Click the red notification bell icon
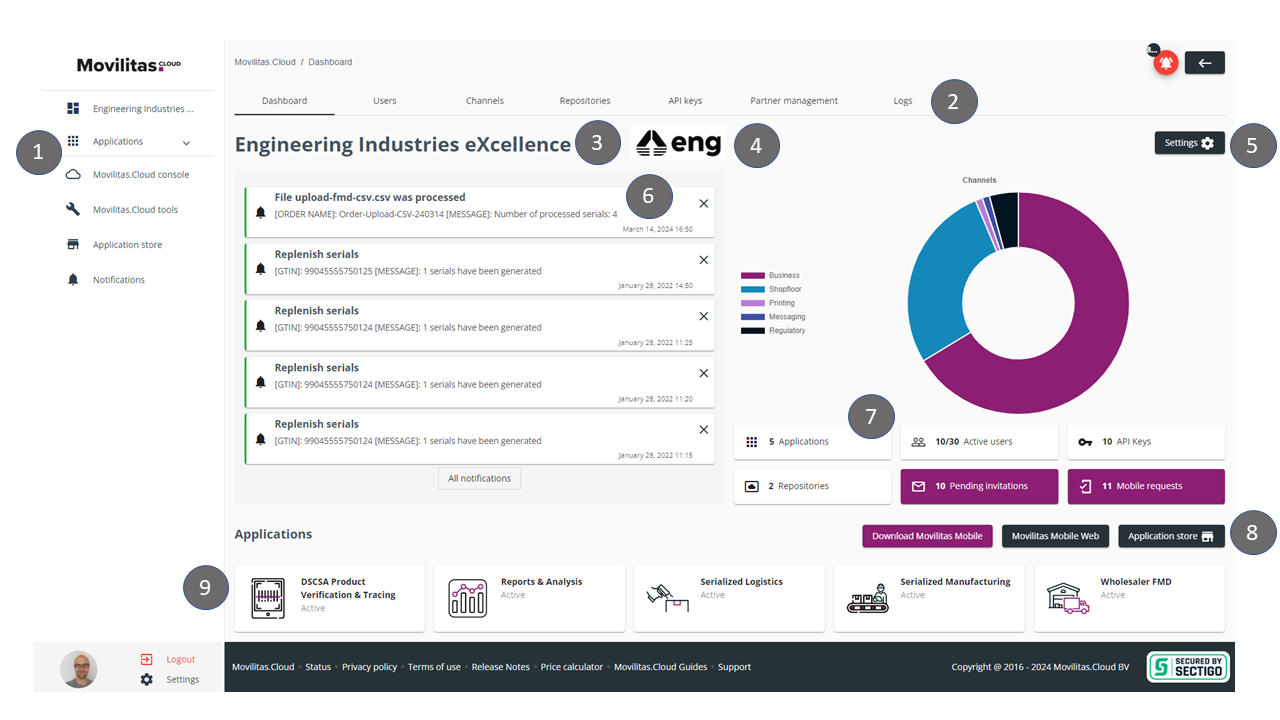Screen dimensions: 1280x720 tap(1166, 63)
